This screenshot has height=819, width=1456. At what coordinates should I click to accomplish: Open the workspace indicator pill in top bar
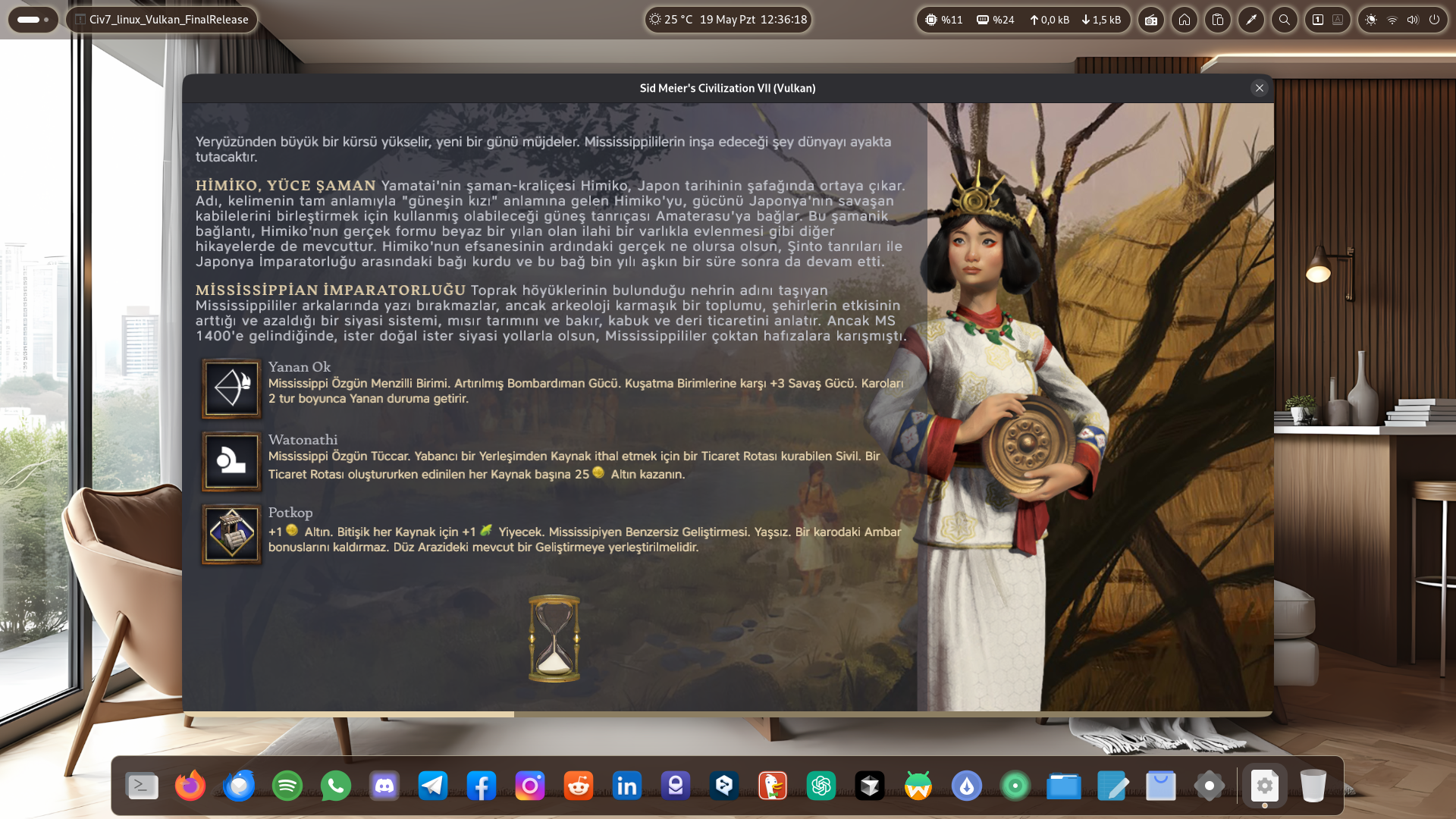click(x=33, y=20)
